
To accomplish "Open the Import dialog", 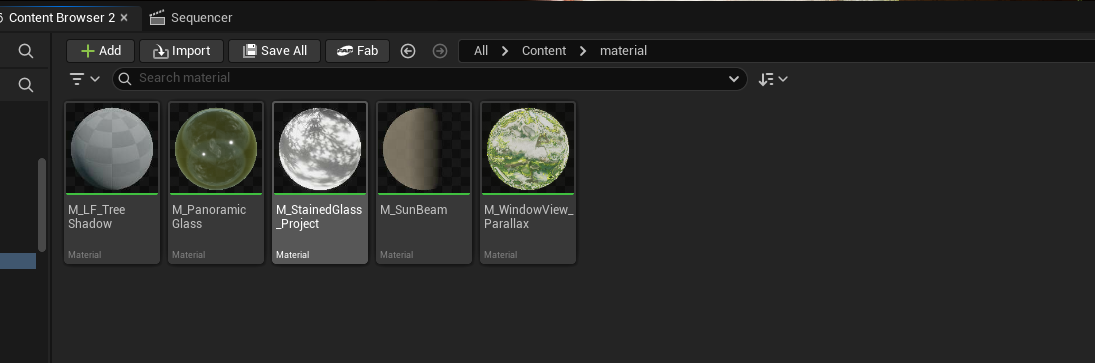I will coord(181,51).
